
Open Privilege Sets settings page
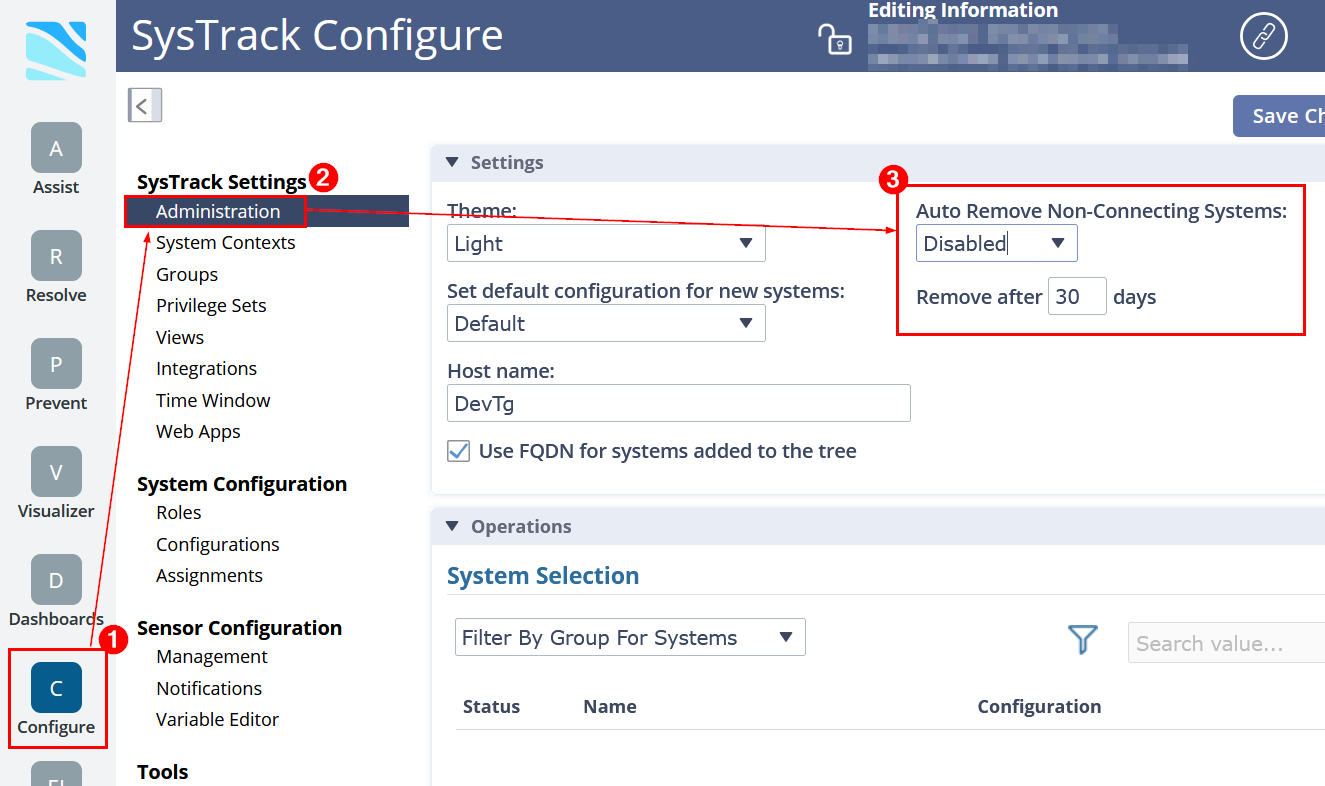coord(211,306)
